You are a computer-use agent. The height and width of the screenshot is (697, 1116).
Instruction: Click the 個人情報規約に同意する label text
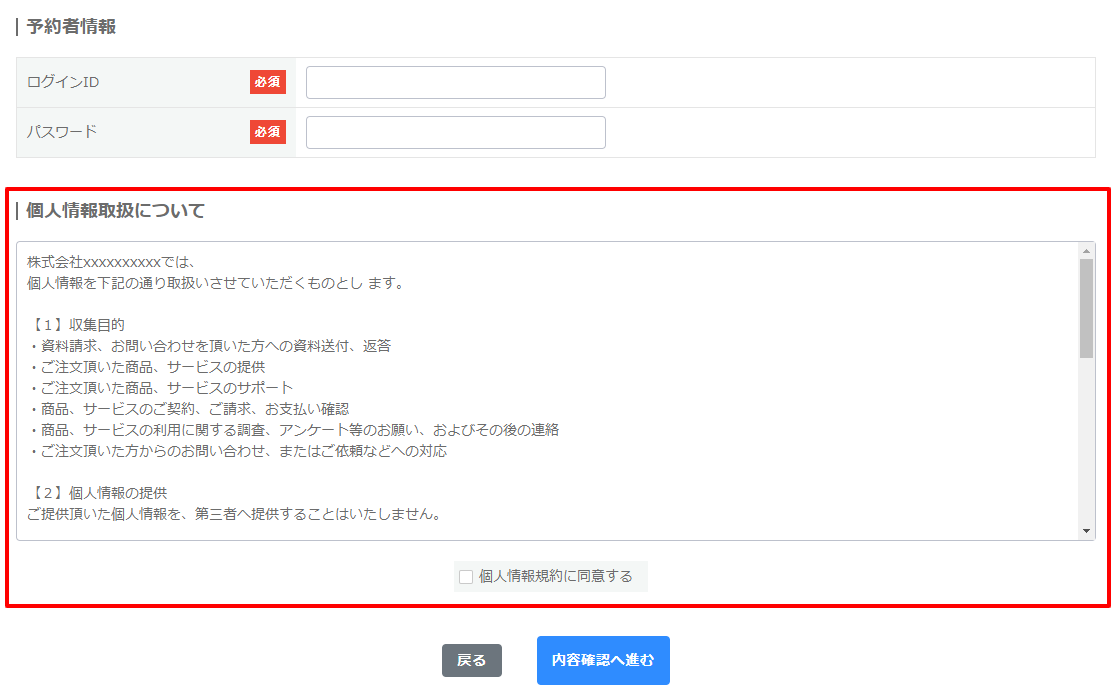(556, 577)
